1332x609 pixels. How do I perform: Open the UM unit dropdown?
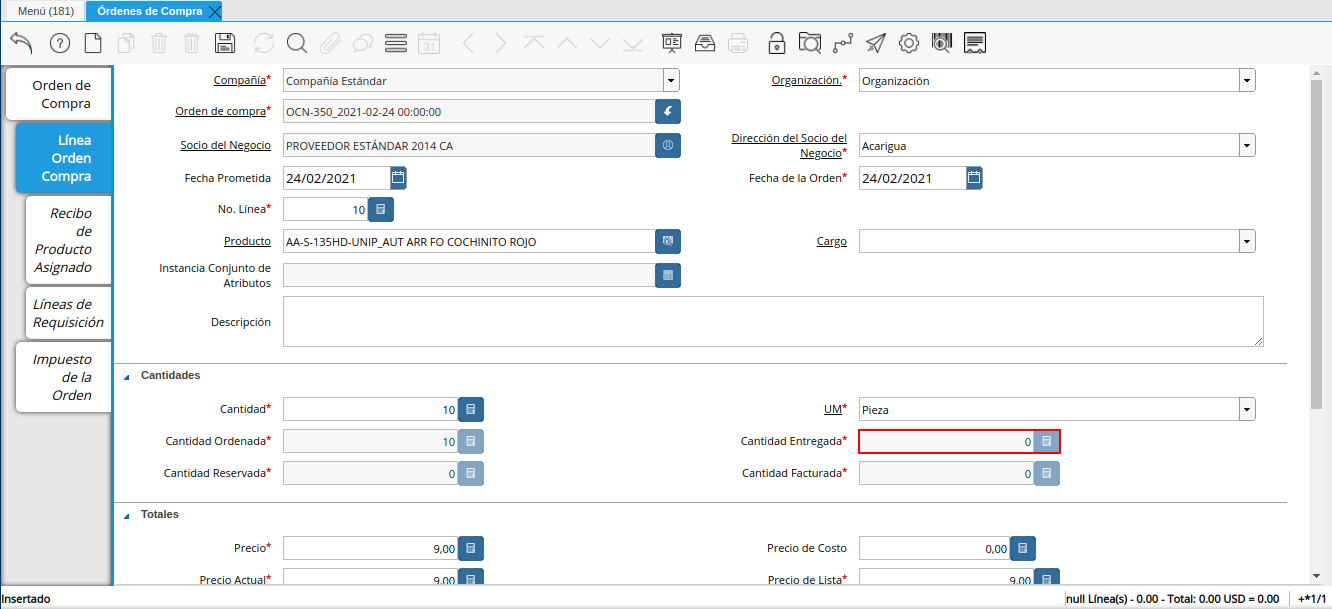(x=1247, y=409)
